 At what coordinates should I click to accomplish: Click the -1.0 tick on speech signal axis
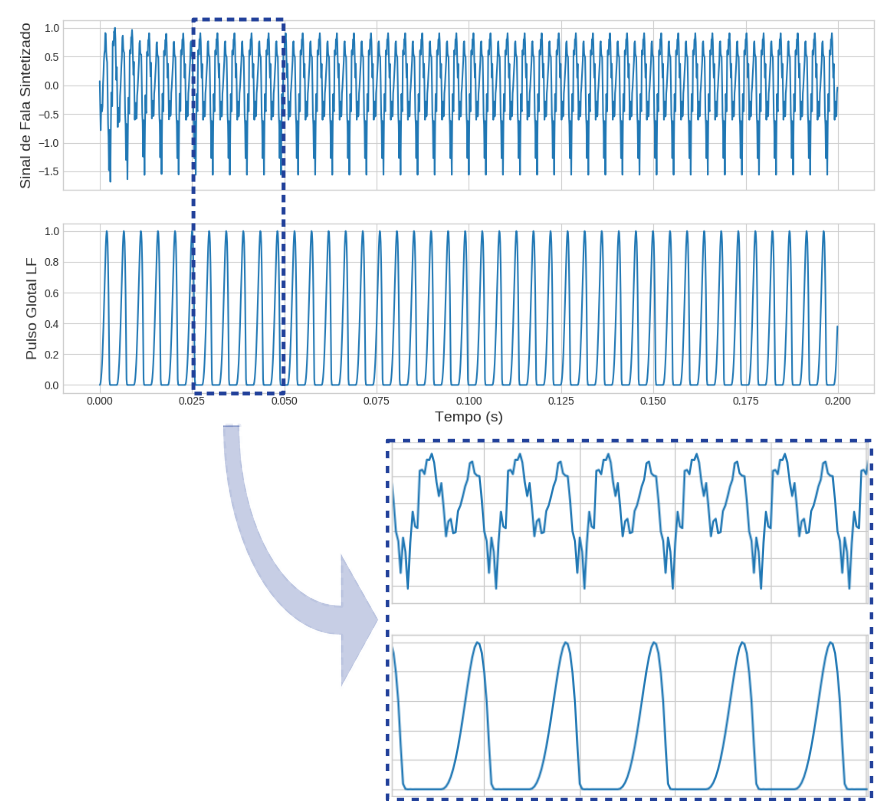click(x=46, y=143)
